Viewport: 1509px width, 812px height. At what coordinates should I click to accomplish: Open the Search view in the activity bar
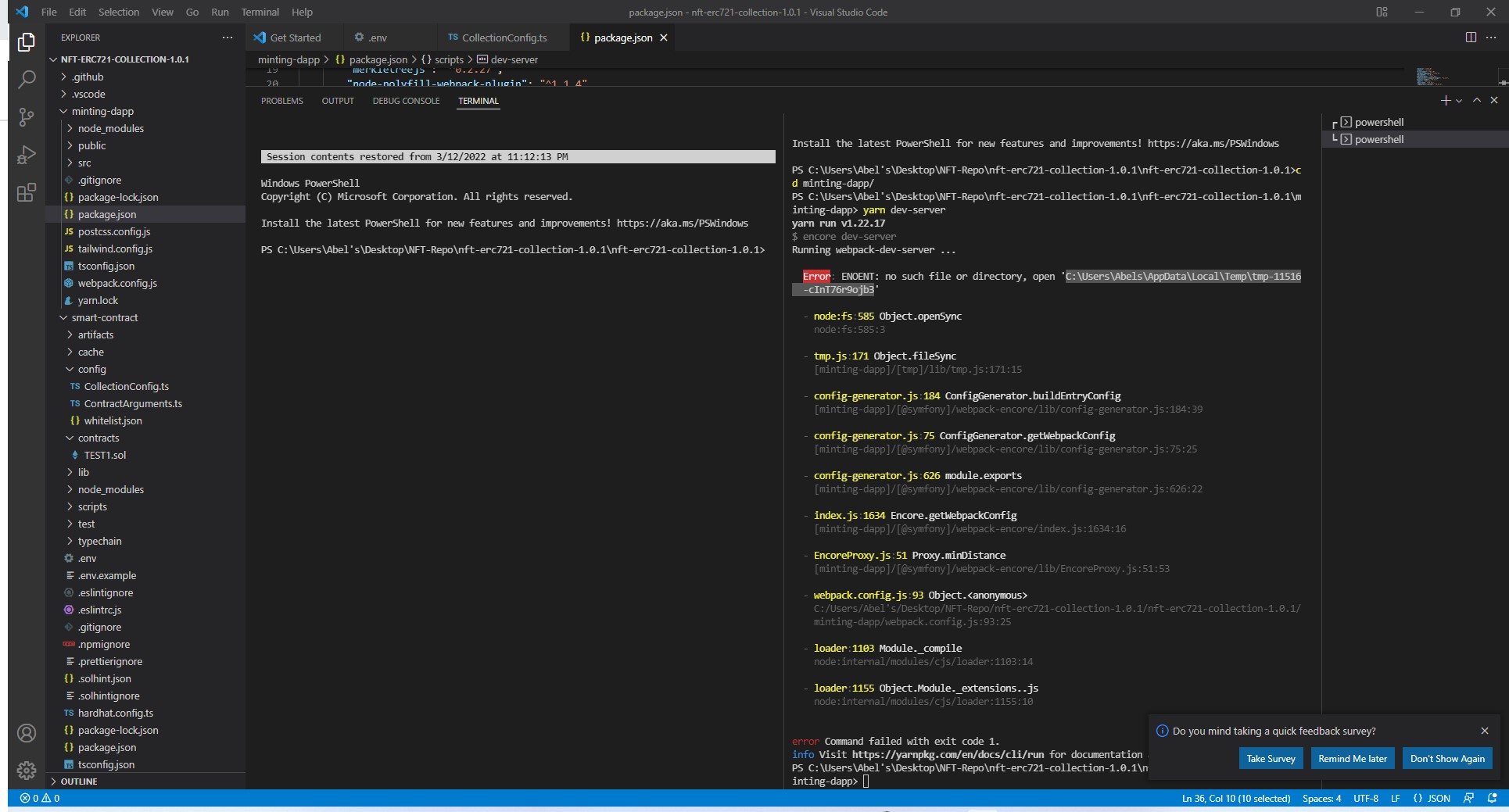pyautogui.click(x=27, y=79)
